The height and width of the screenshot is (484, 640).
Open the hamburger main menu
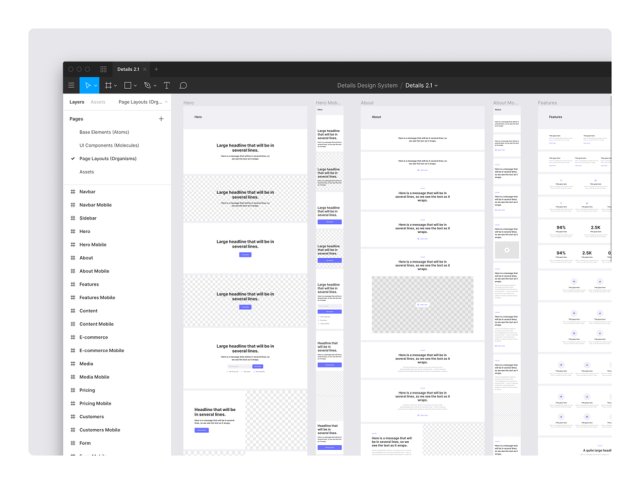pyautogui.click(x=71, y=85)
